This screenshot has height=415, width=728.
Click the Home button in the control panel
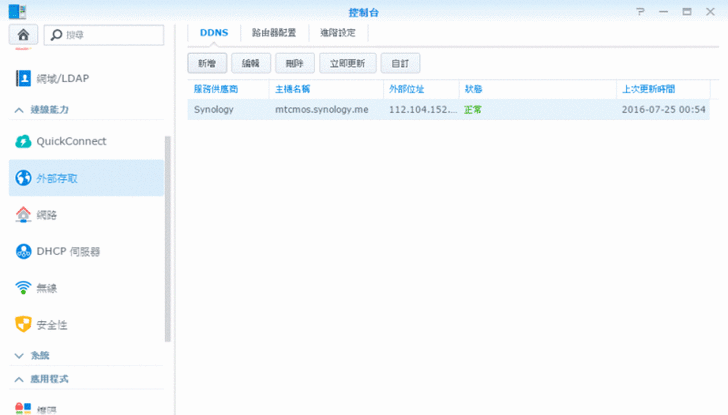[23, 35]
